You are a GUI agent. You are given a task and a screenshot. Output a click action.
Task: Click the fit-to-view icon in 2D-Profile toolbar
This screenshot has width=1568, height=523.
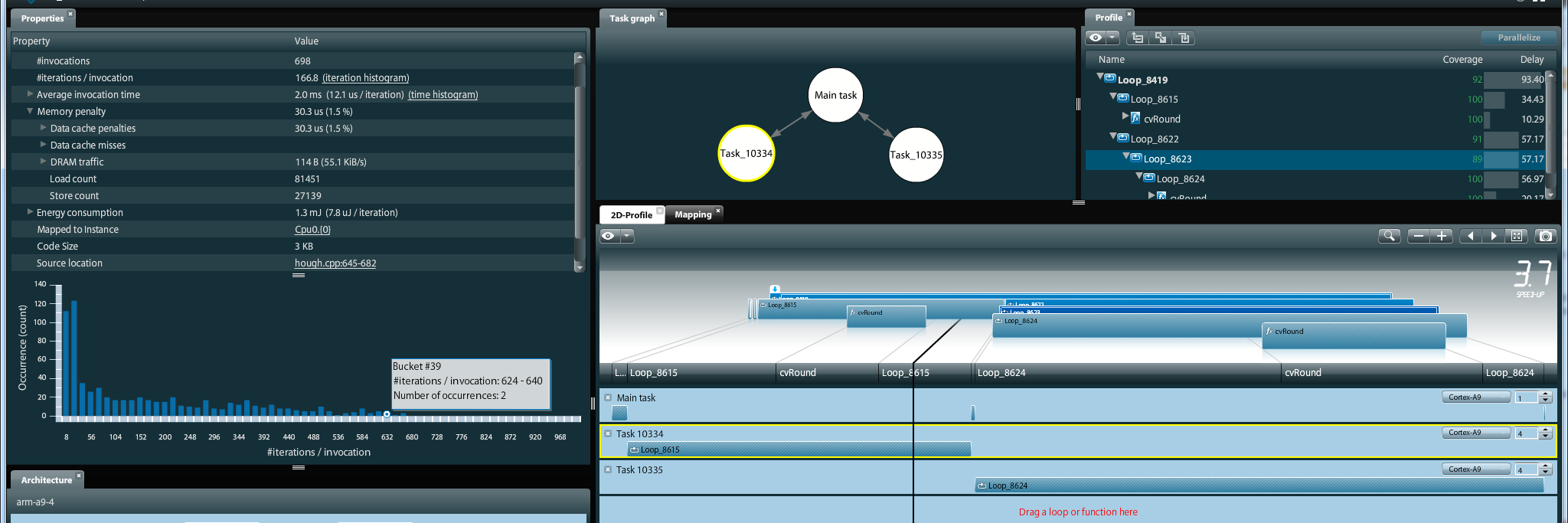tap(1517, 236)
